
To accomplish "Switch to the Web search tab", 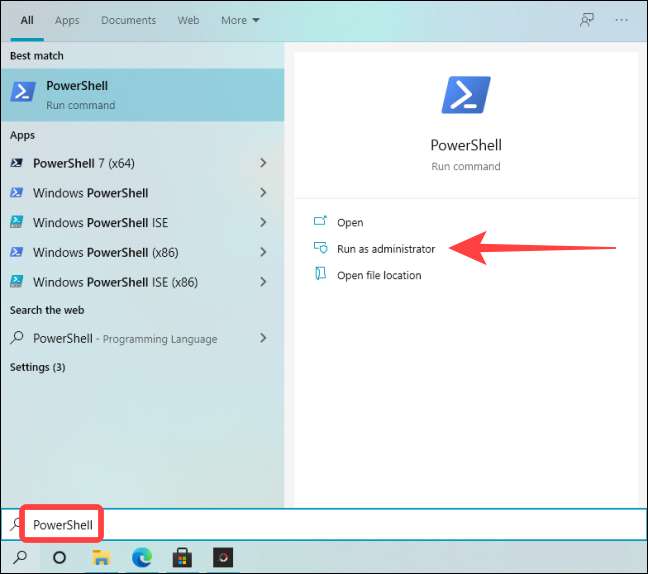I will (x=188, y=20).
